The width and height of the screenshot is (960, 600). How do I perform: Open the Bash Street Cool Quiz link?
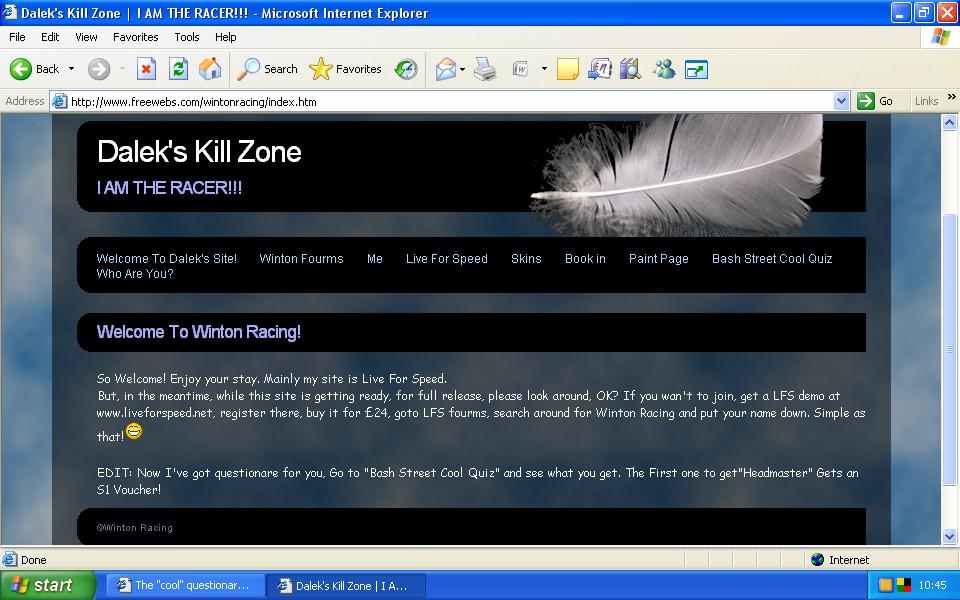(772, 258)
